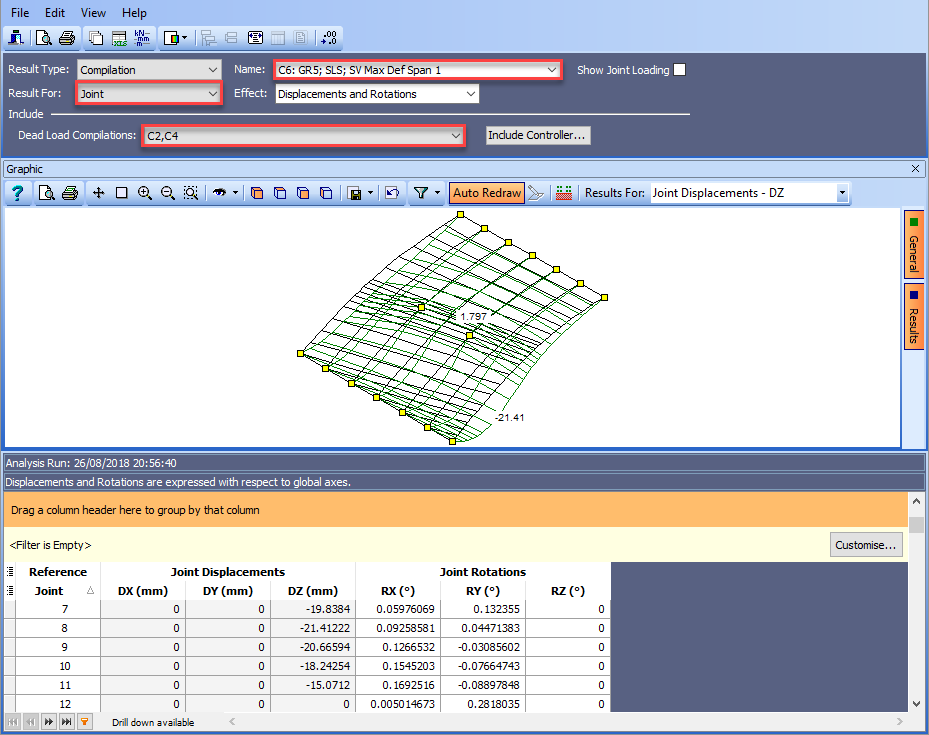
Task: Toggle the Auto Redraw button
Action: point(487,193)
